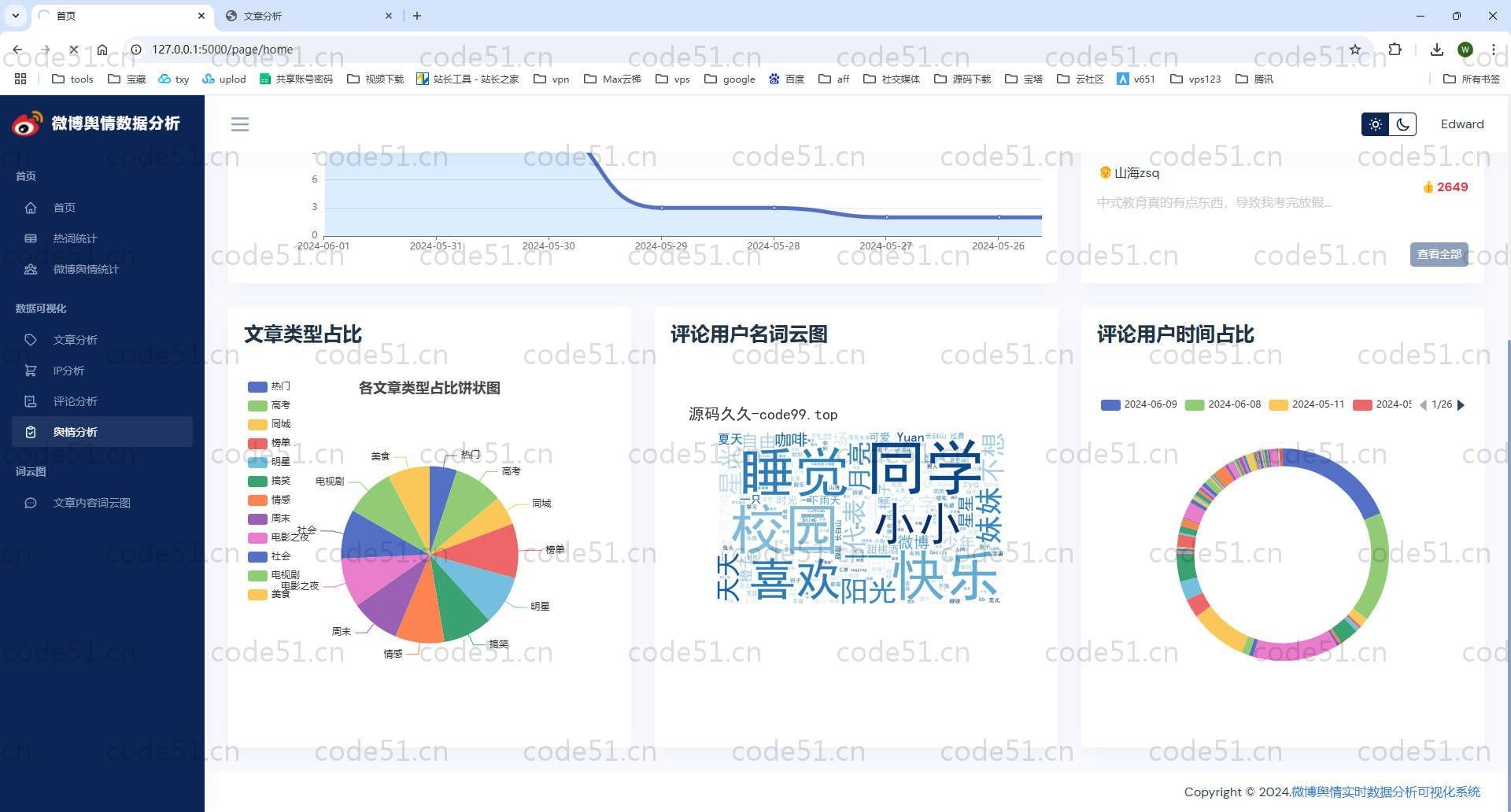
Task: Click the 查看全部 button
Action: [1439, 254]
